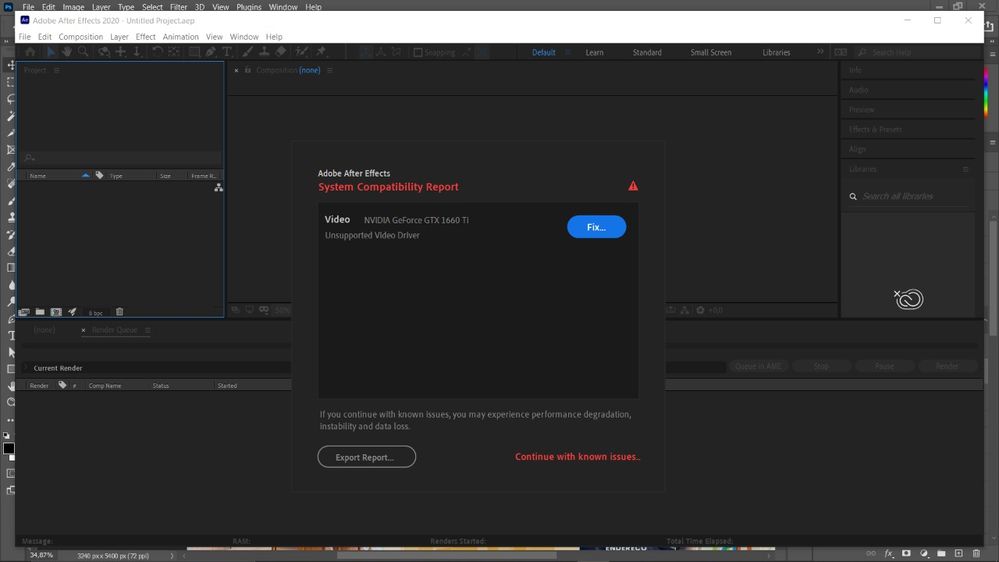Click the project flowchart view icon

coord(219,187)
